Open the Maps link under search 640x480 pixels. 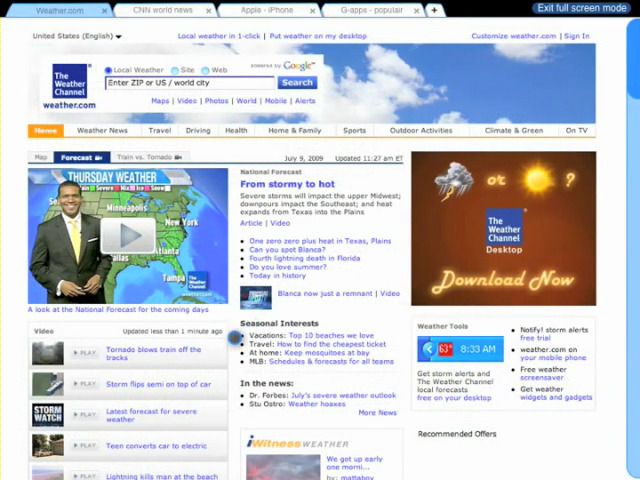pos(160,101)
